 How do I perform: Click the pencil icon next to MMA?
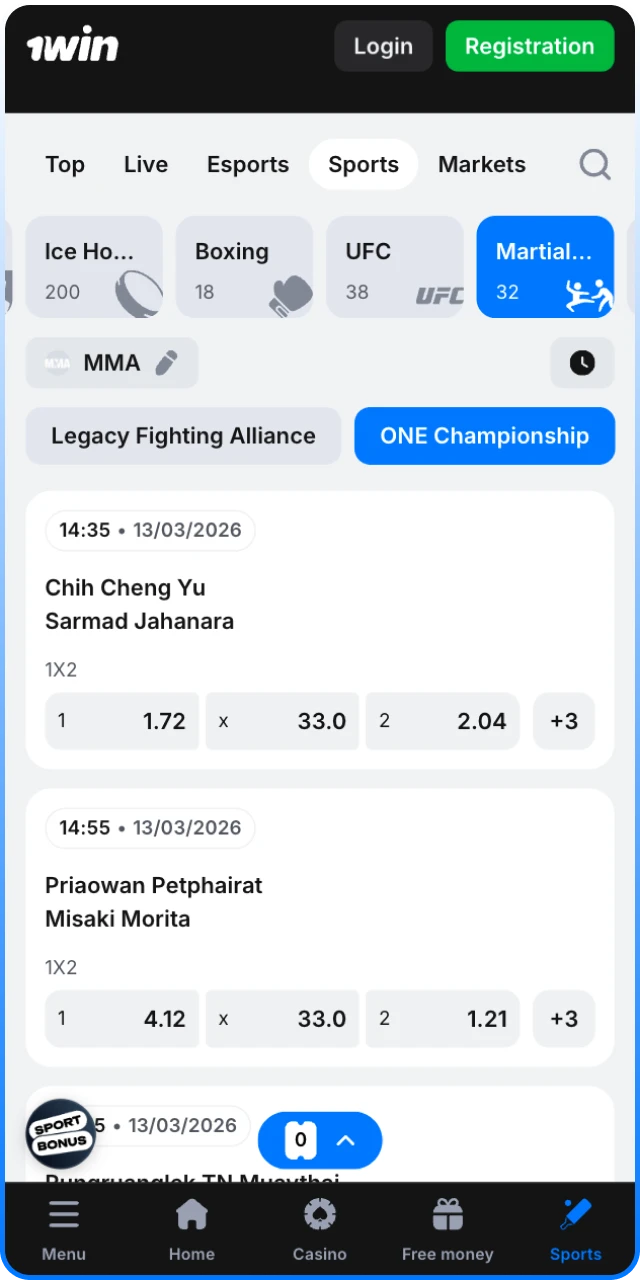[167, 362]
